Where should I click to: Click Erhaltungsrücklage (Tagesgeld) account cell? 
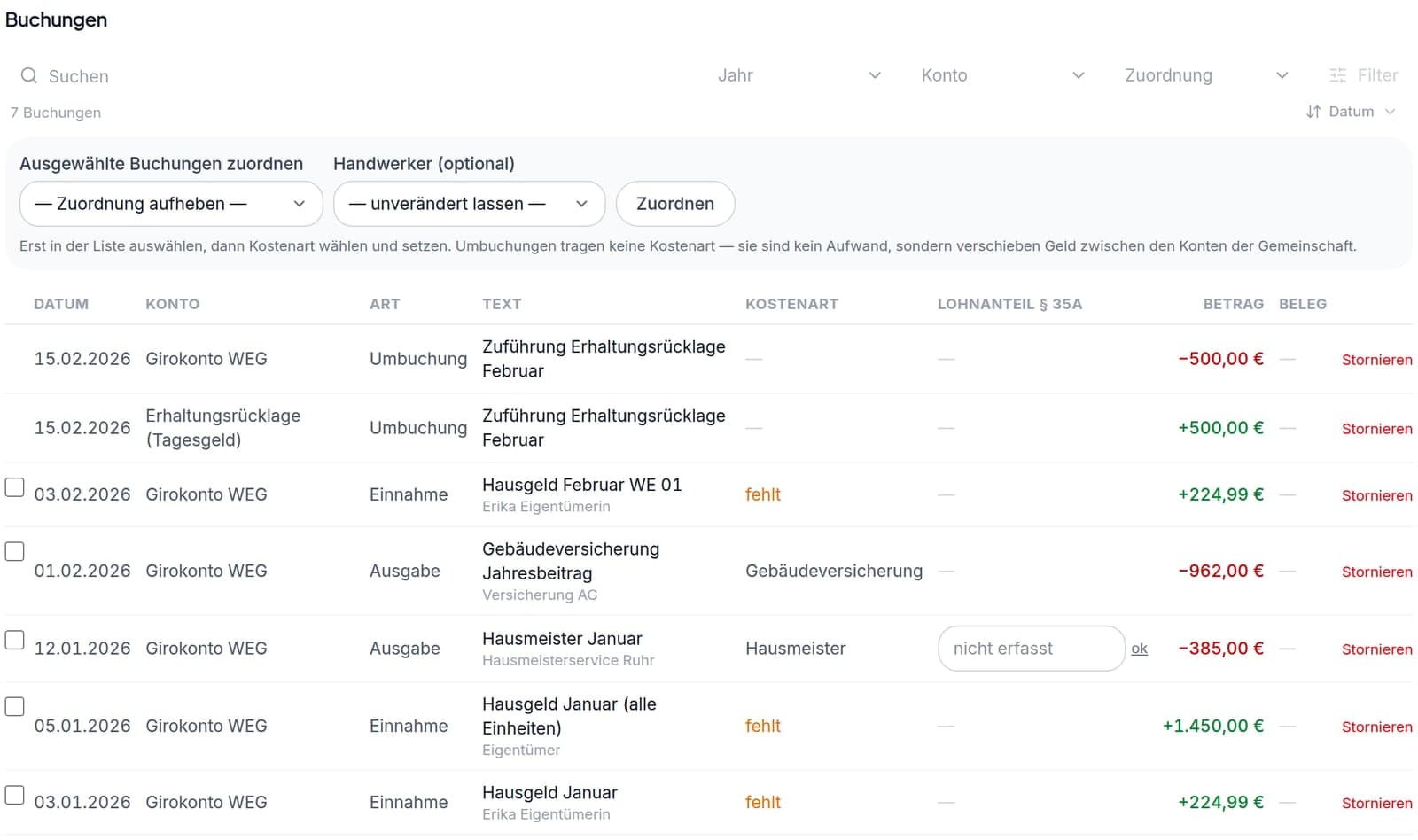click(x=222, y=428)
